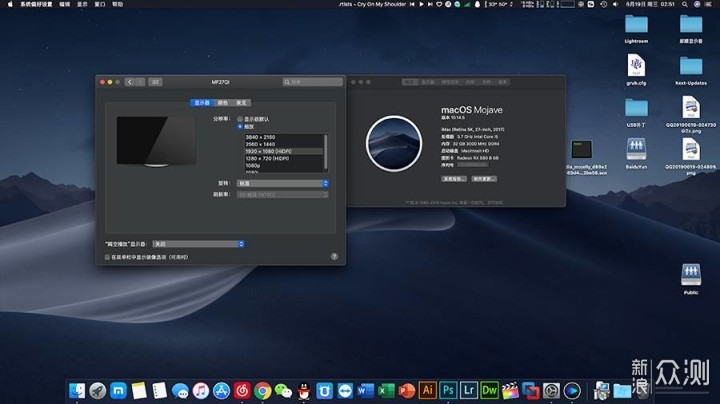Screen dimensions: 720x404
Task: Click the help question mark button
Action: (x=334, y=257)
